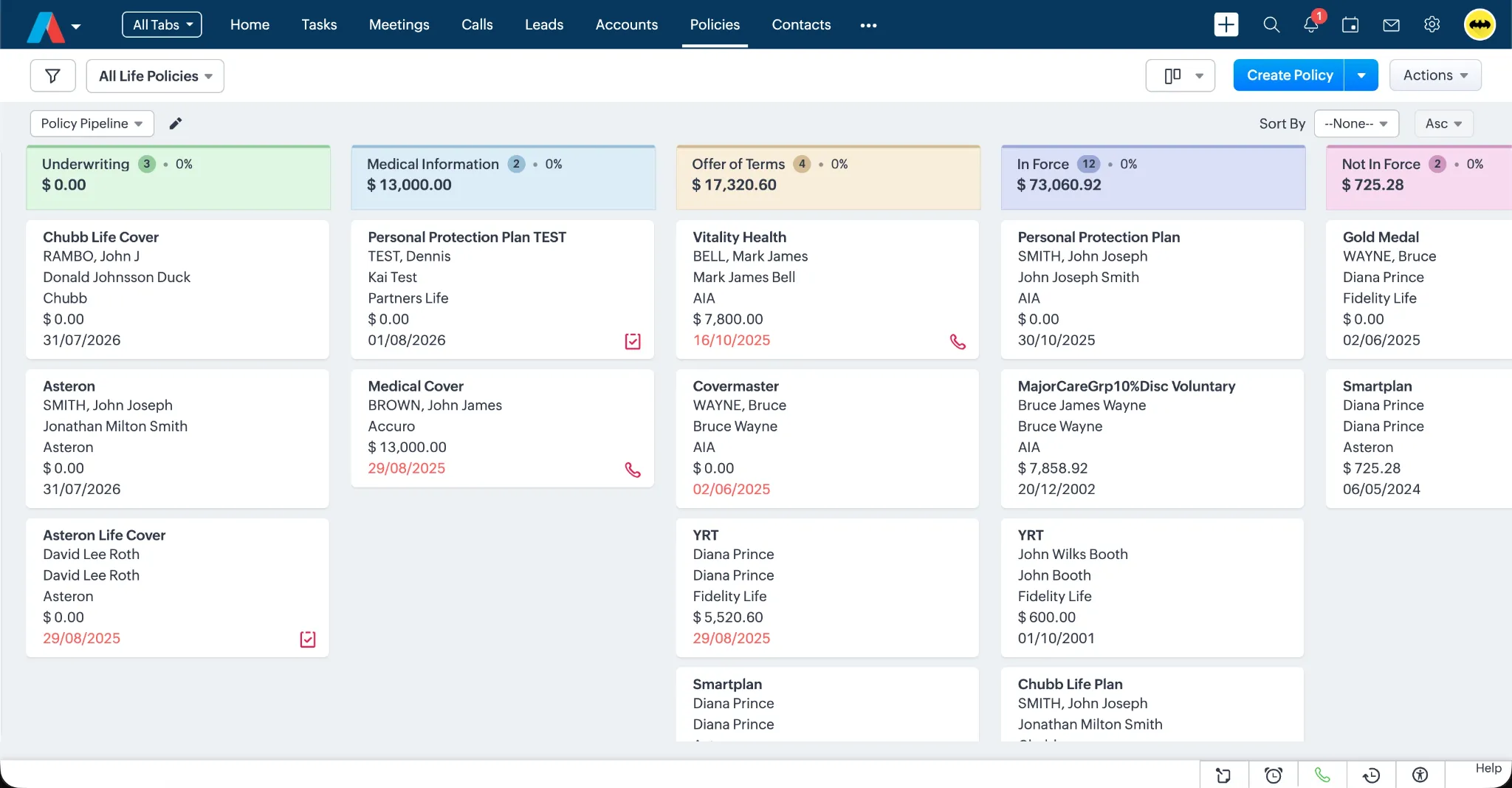The image size is (1512, 788).
Task: Click BROWN, John James on Medical Cover
Action: click(x=435, y=405)
